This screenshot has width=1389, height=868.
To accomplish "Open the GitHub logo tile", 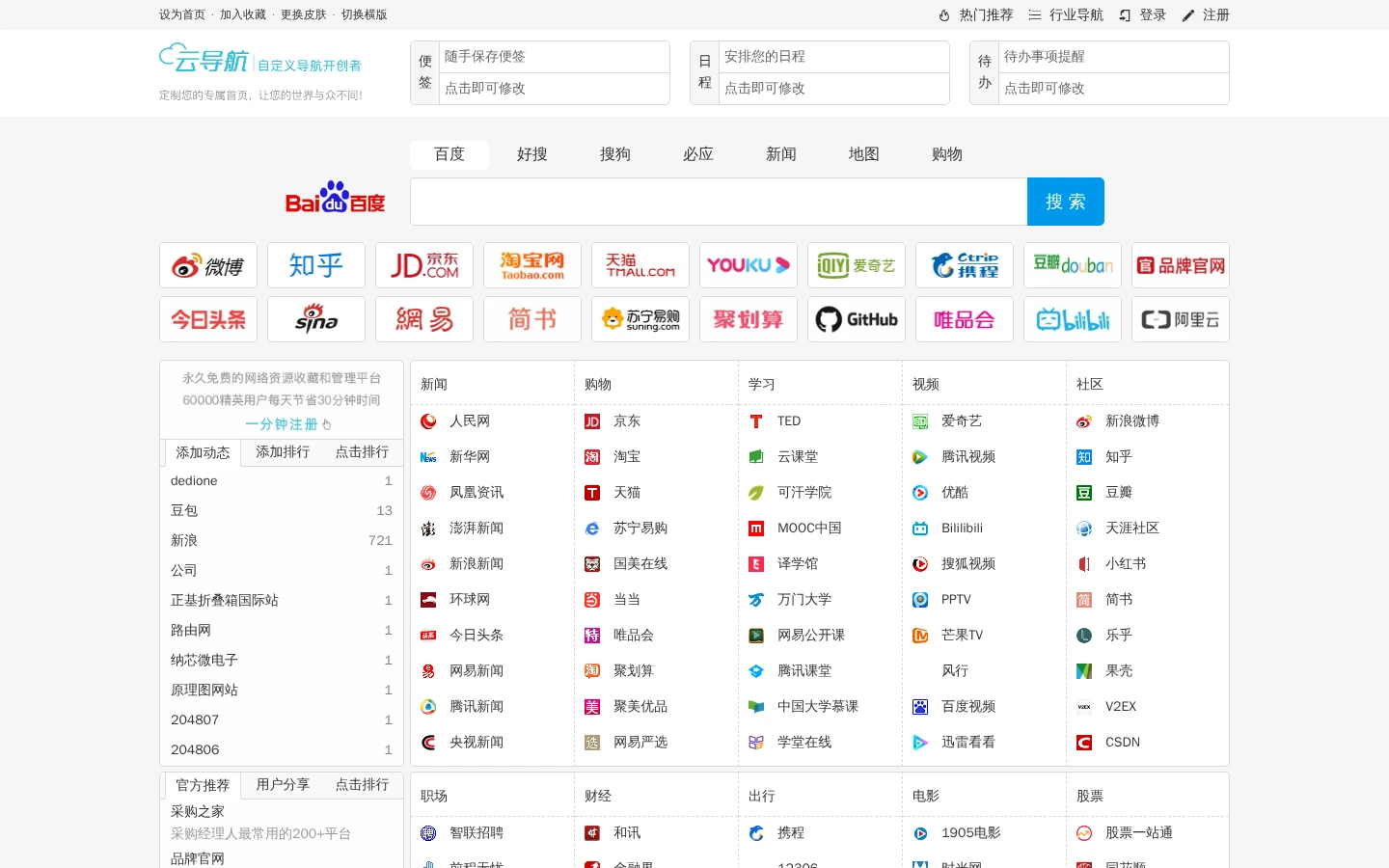I will (x=857, y=319).
